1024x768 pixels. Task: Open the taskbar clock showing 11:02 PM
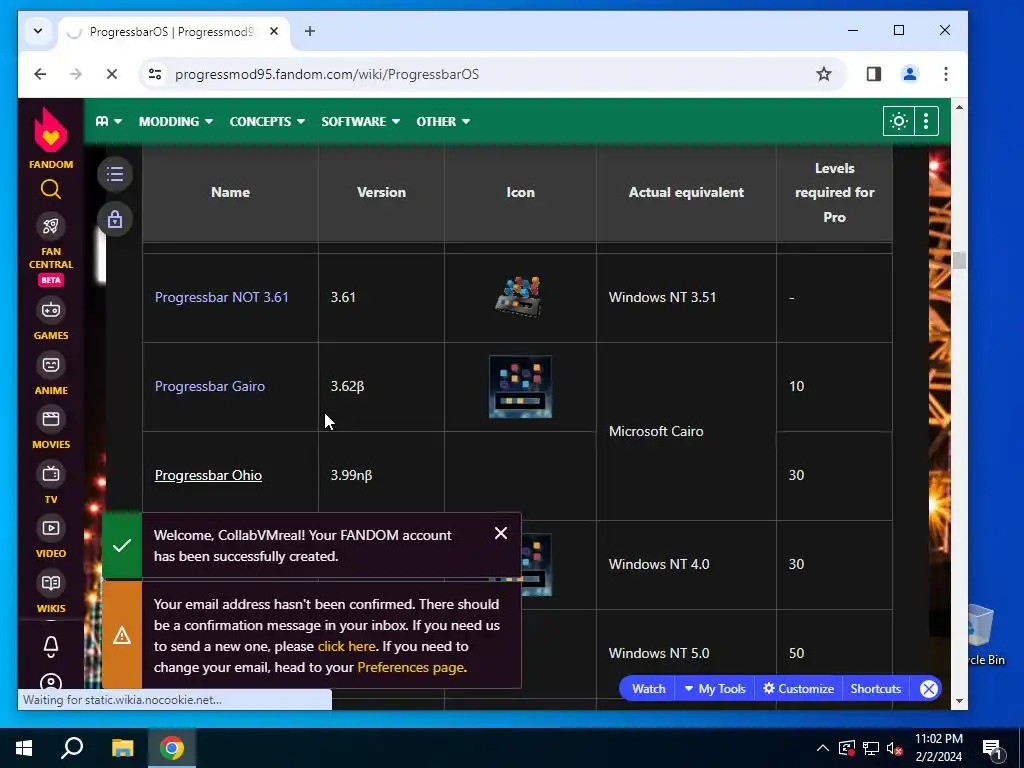pyautogui.click(x=938, y=748)
